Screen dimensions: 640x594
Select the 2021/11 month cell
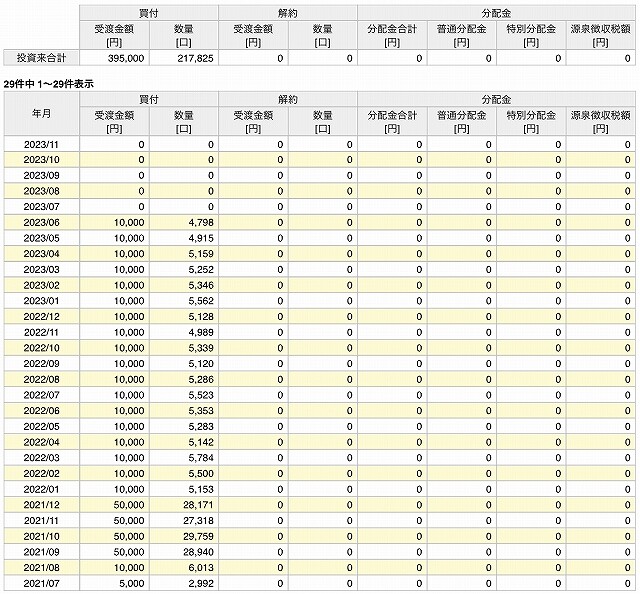(x=41, y=521)
